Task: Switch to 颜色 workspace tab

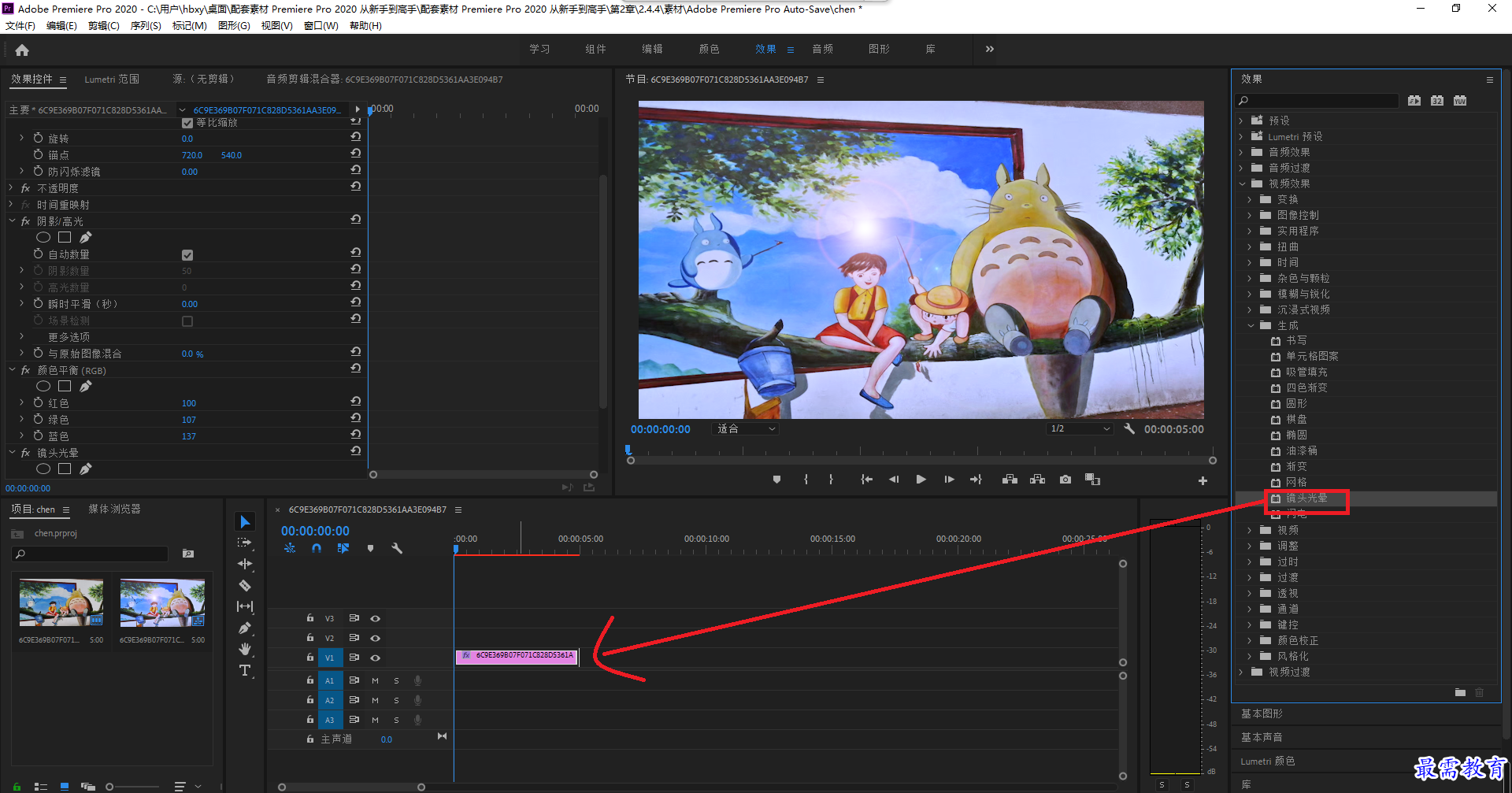Action: [709, 49]
